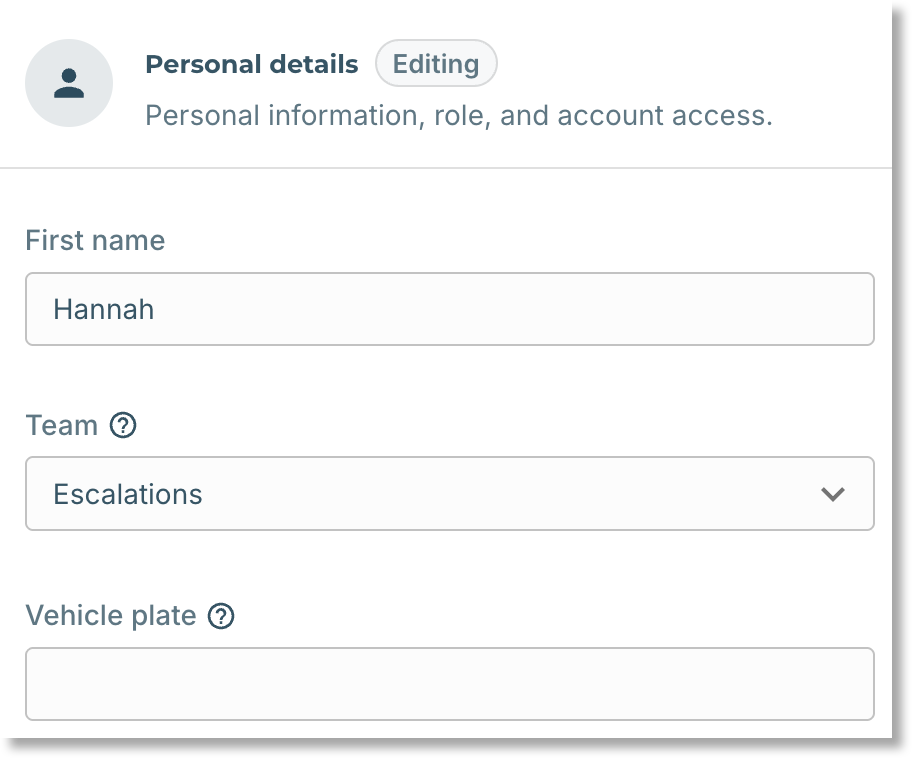Image resolution: width=912 pixels, height=758 pixels.
Task: Click the chevron arrow in the Team field
Action: click(x=832, y=494)
